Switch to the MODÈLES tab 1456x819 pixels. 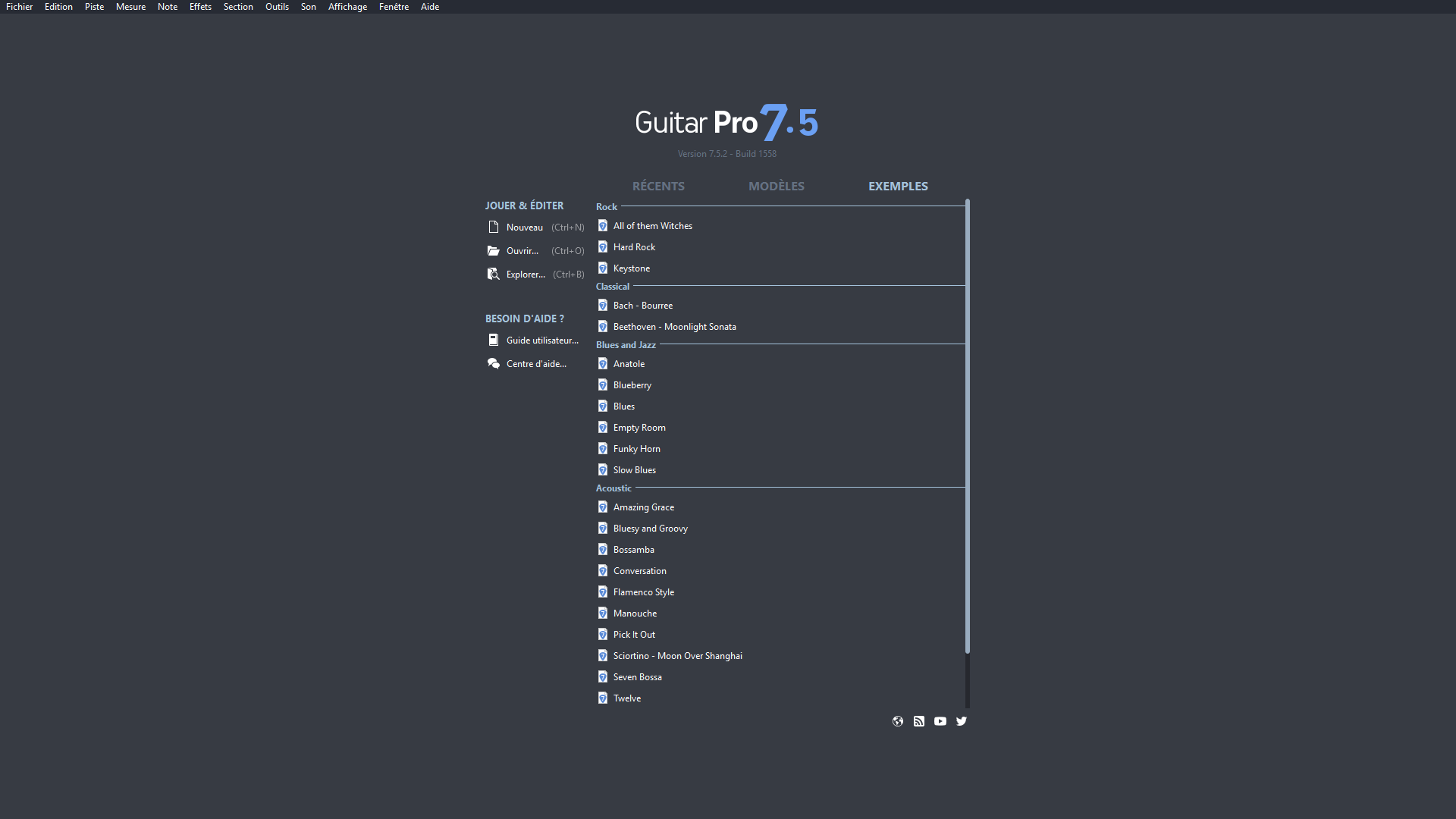[x=777, y=186]
